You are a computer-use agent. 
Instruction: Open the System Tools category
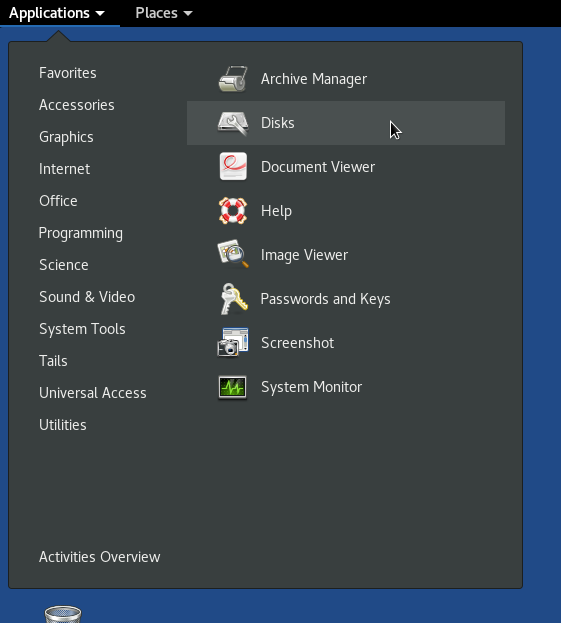tap(82, 329)
